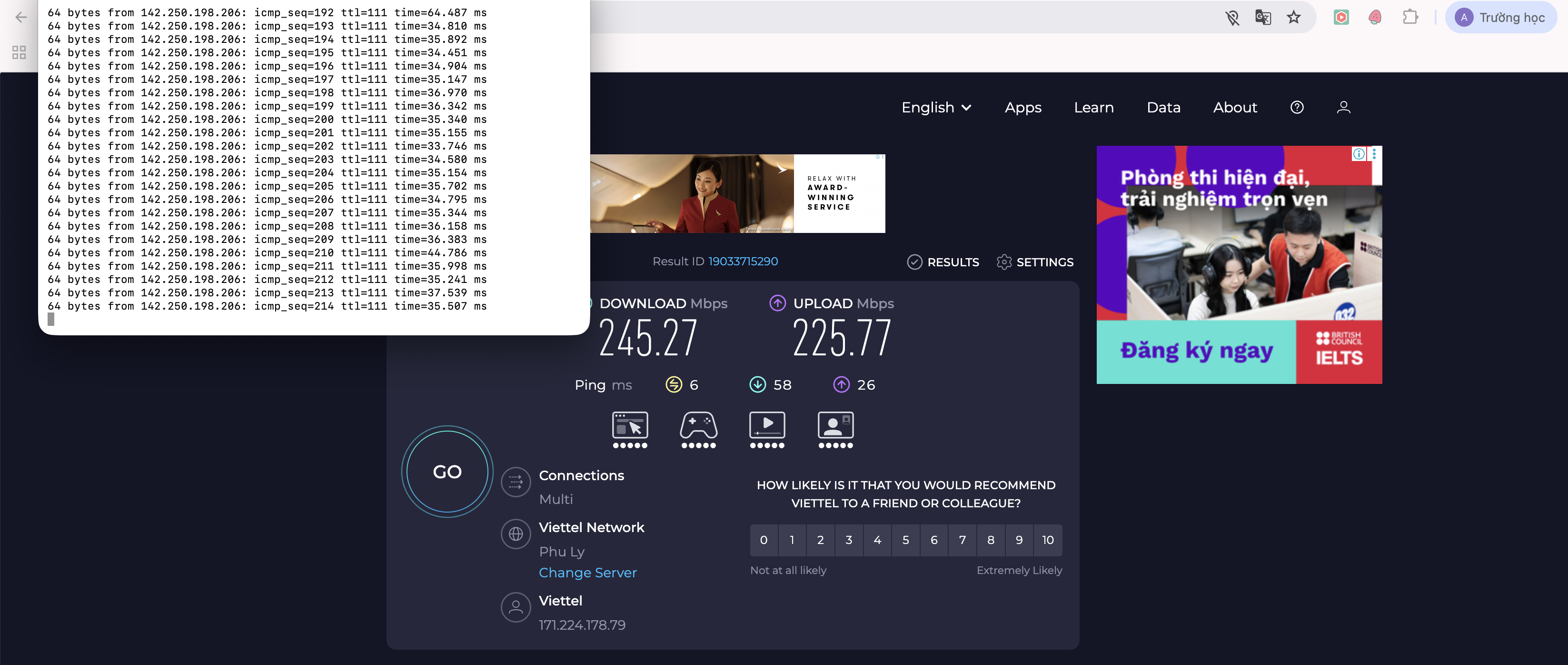Open the tab groups grid icon

[x=19, y=53]
